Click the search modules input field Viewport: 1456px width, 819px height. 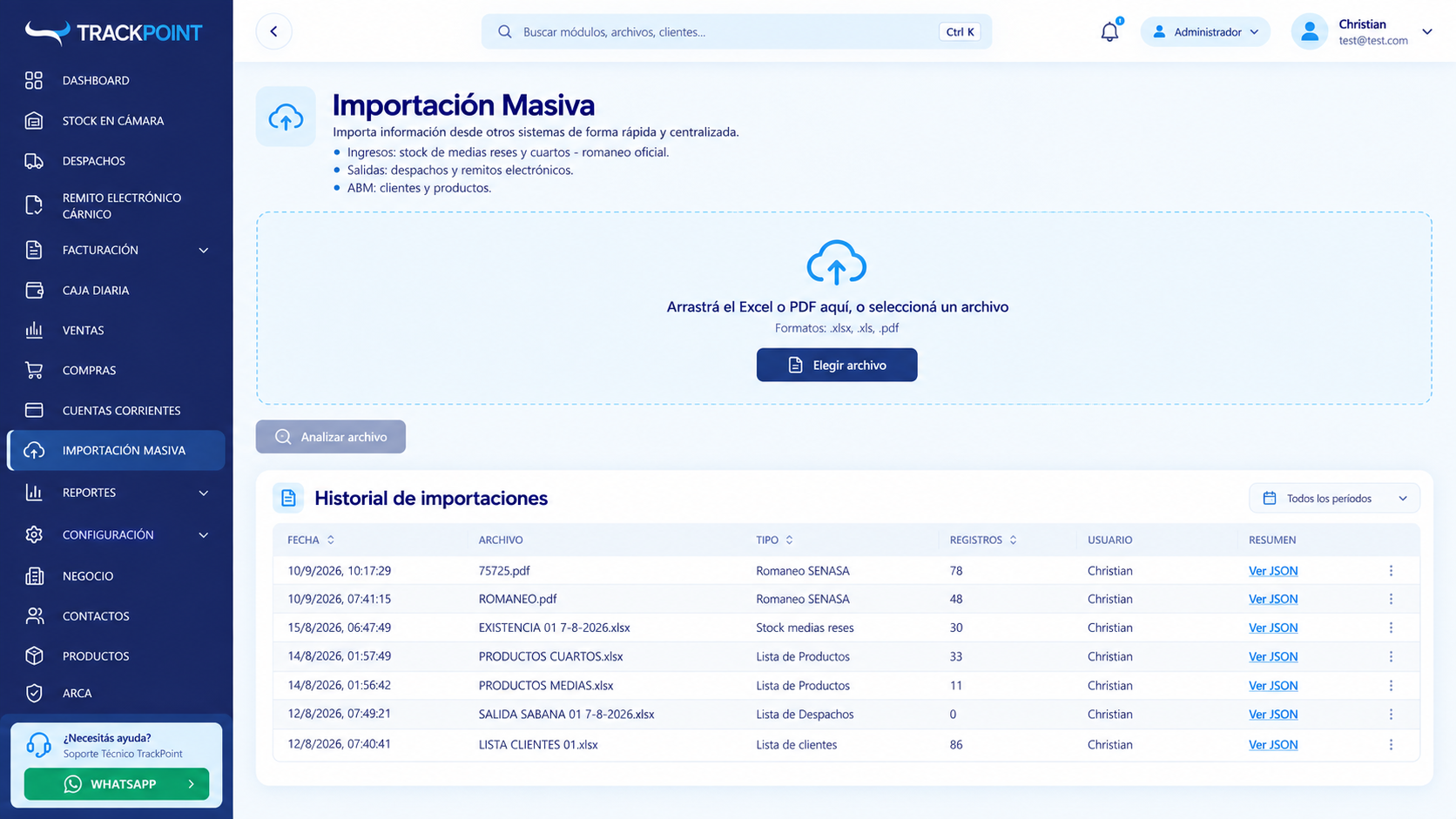click(737, 32)
